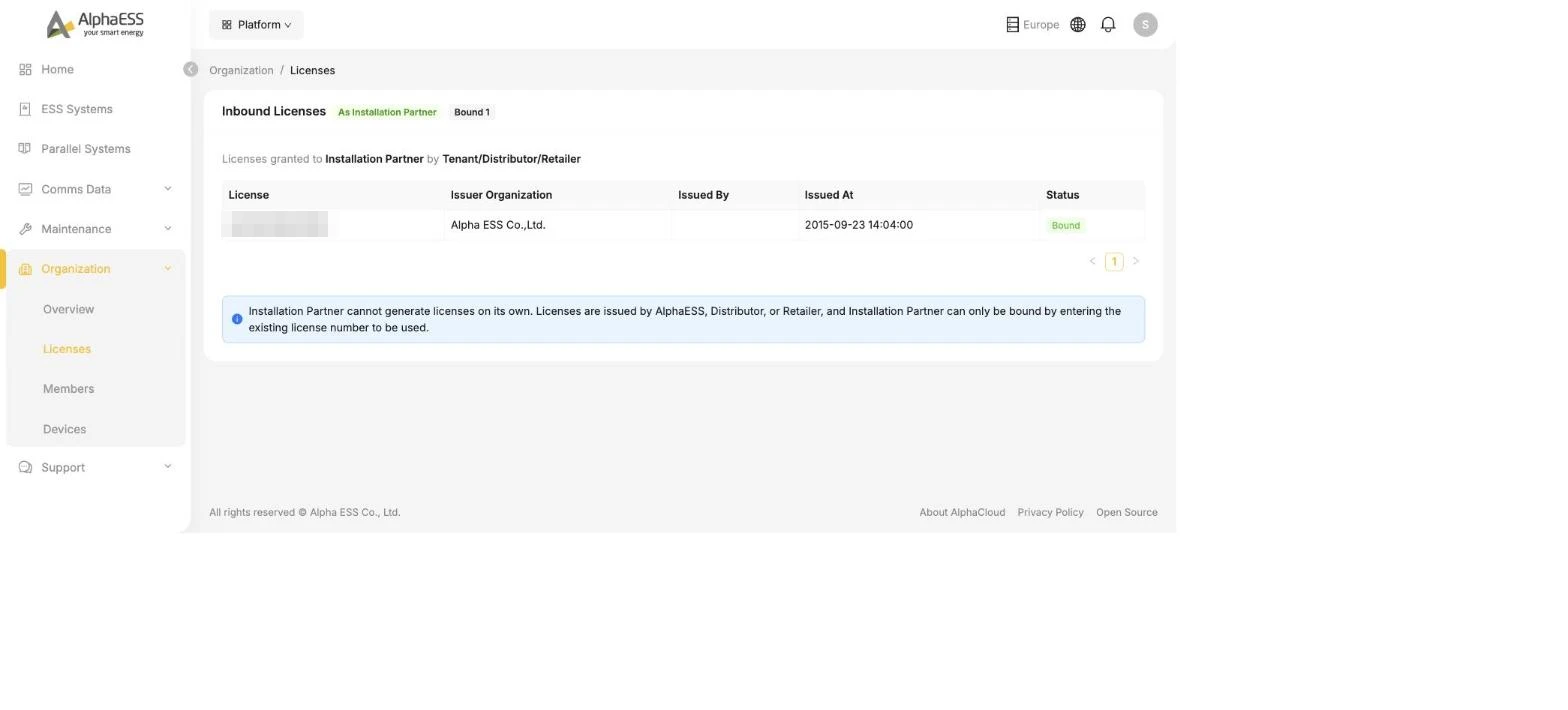Open Organization Overview submenu item
1568x710 pixels.
[x=68, y=309]
